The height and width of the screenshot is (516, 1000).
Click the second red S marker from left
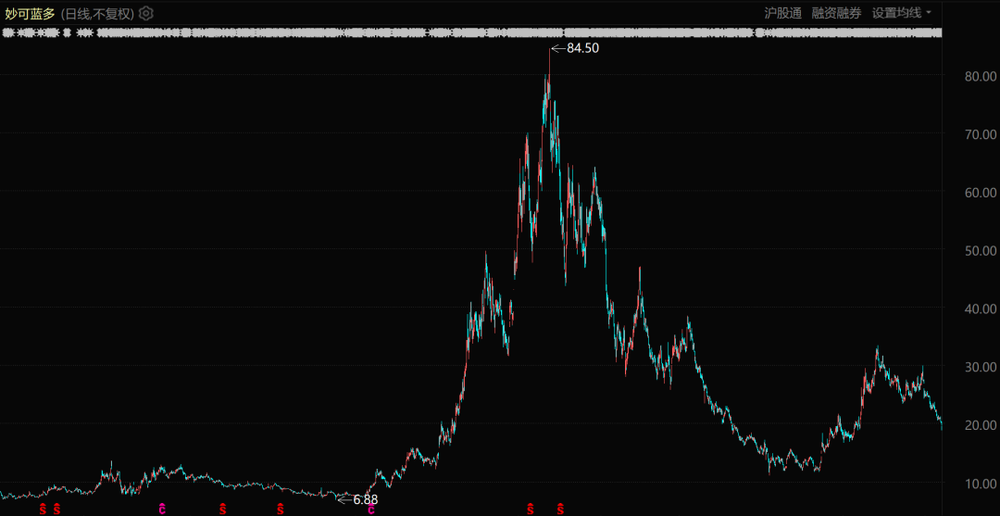pos(57,509)
